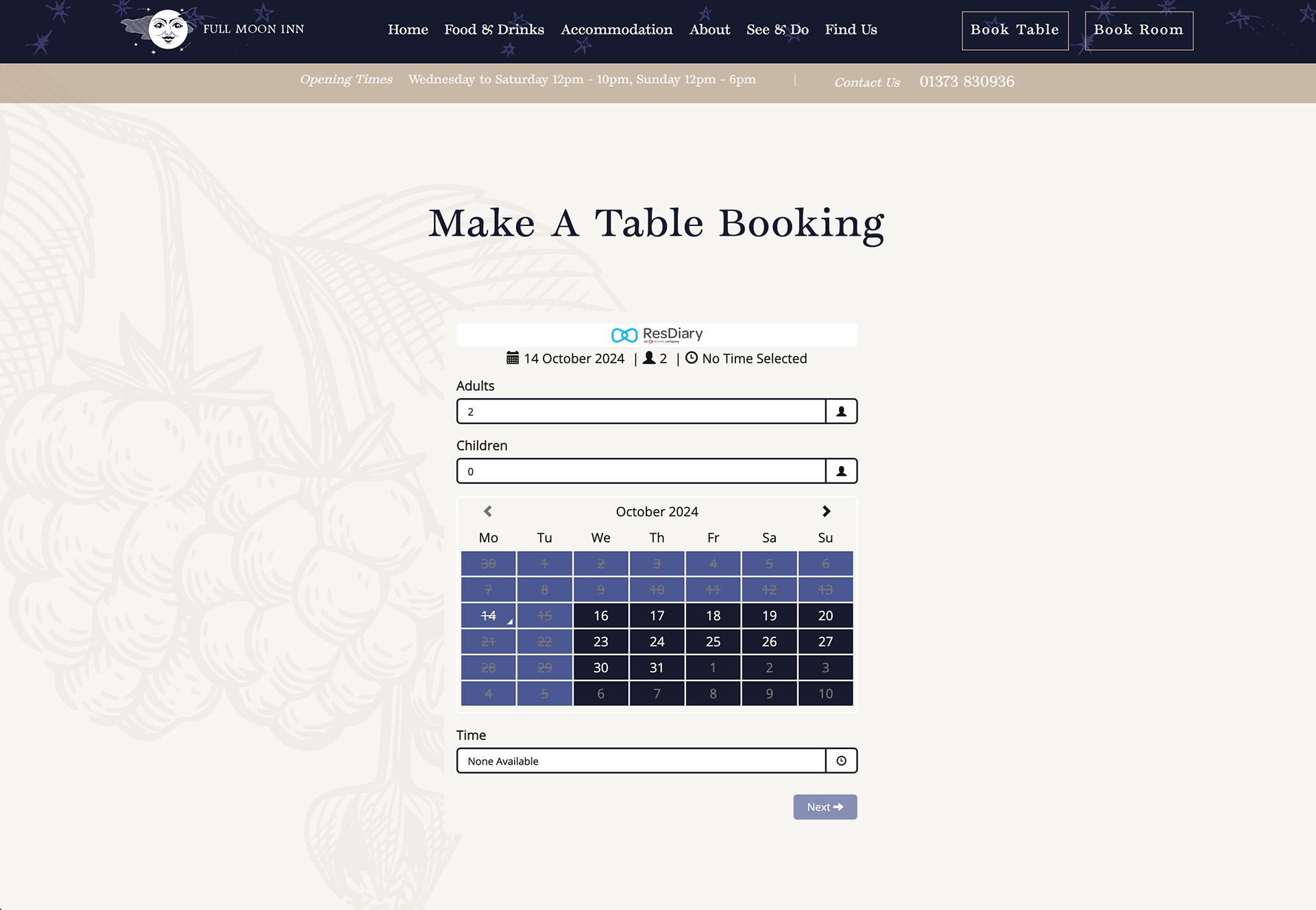Image resolution: width=1316 pixels, height=910 pixels.
Task: Click the person icon beside Adults field
Action: [x=842, y=411]
